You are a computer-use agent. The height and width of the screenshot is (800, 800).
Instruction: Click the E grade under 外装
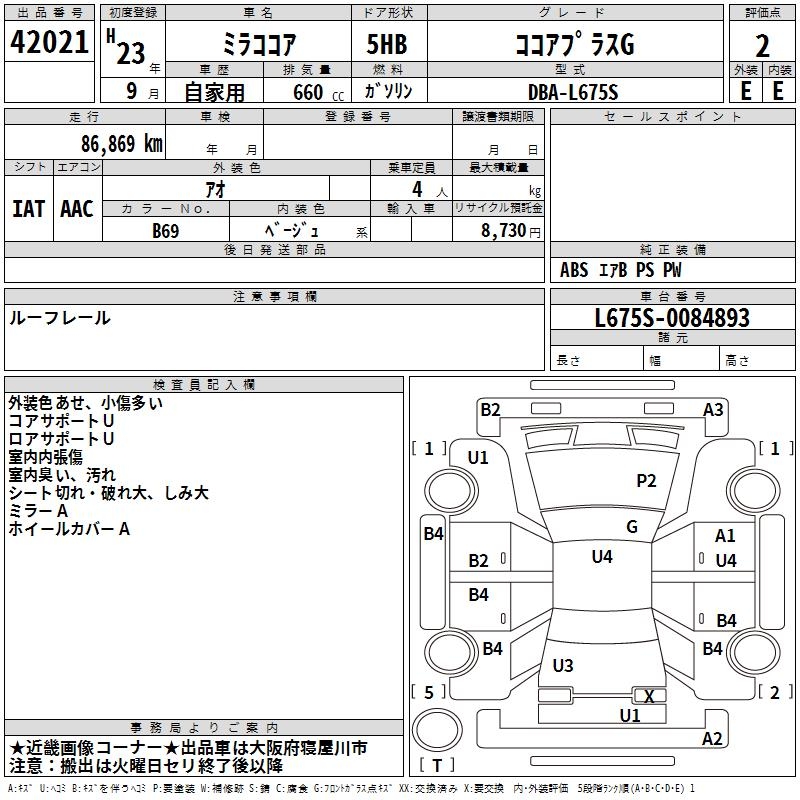[746, 91]
